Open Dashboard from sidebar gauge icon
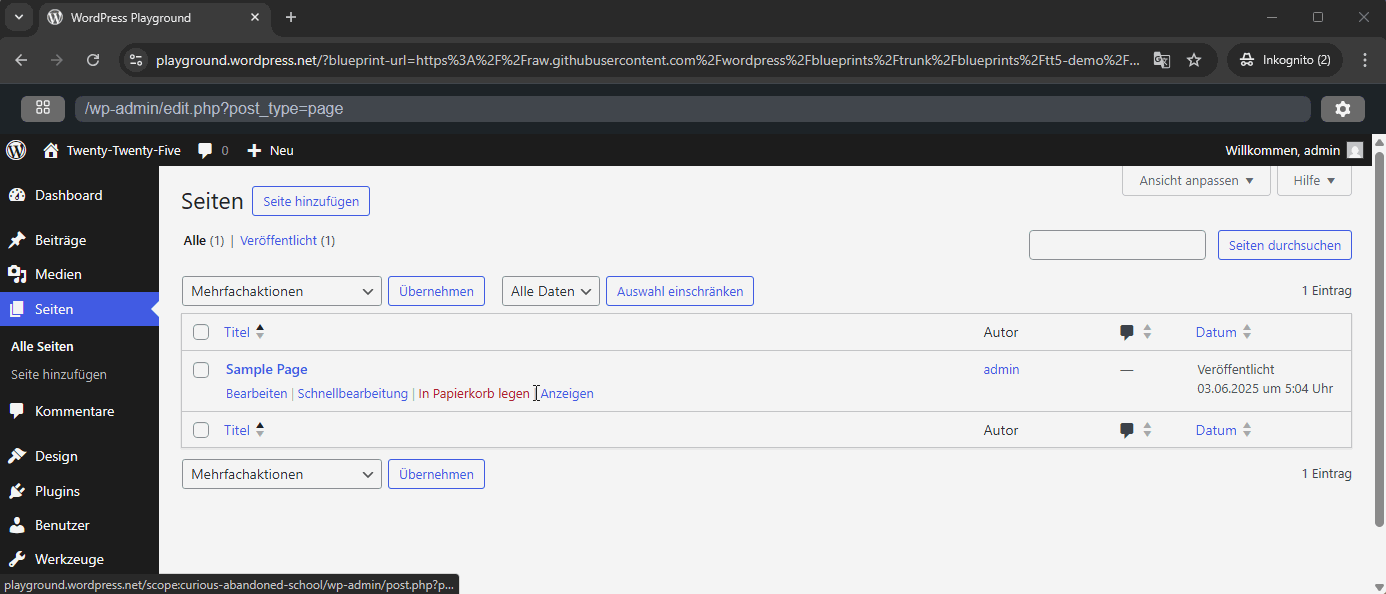Viewport: 1386px width, 594px height. point(16,195)
